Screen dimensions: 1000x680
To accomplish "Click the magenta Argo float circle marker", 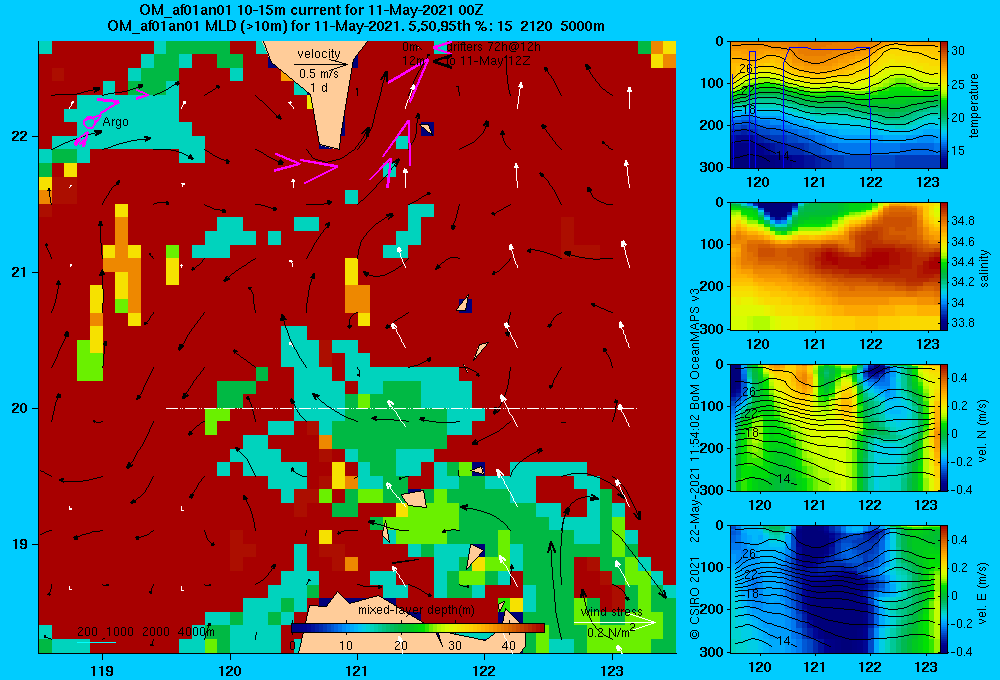I will [89, 122].
